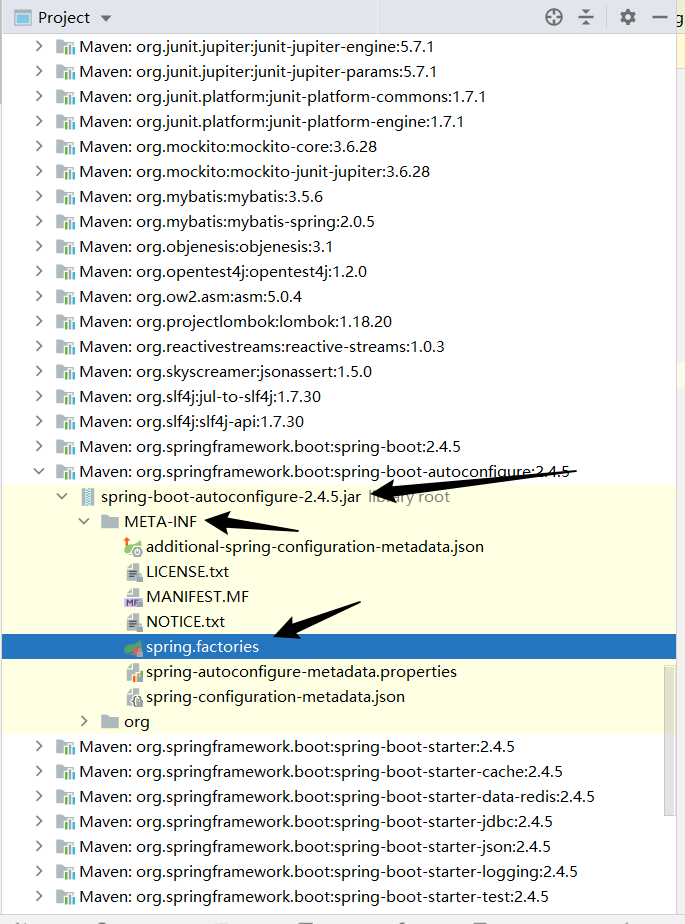This screenshot has width=685, height=924.
Task: Collapse the spring-boot-autoconfigure:2.4.5 library
Action: 39,471
